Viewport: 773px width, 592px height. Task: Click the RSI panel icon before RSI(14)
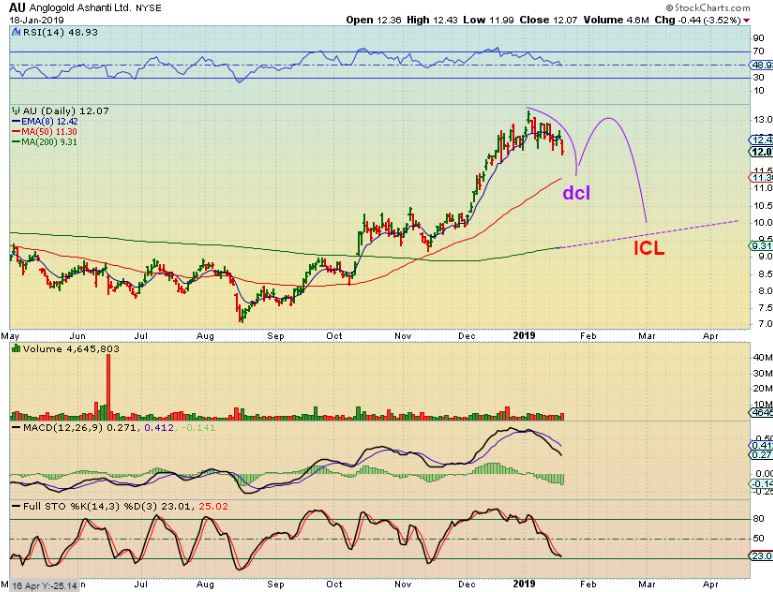[x=16, y=33]
